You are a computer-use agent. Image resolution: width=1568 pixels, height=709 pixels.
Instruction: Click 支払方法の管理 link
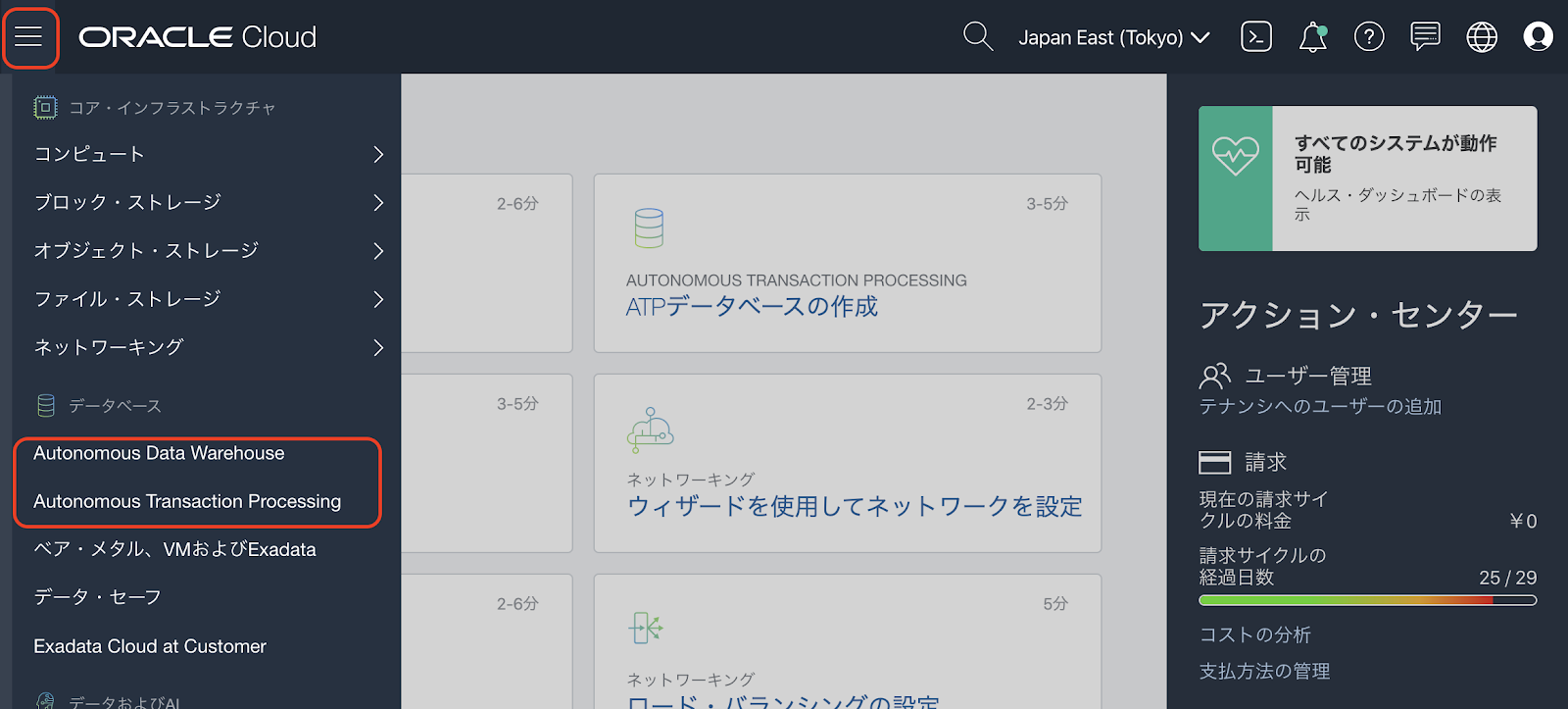1264,671
